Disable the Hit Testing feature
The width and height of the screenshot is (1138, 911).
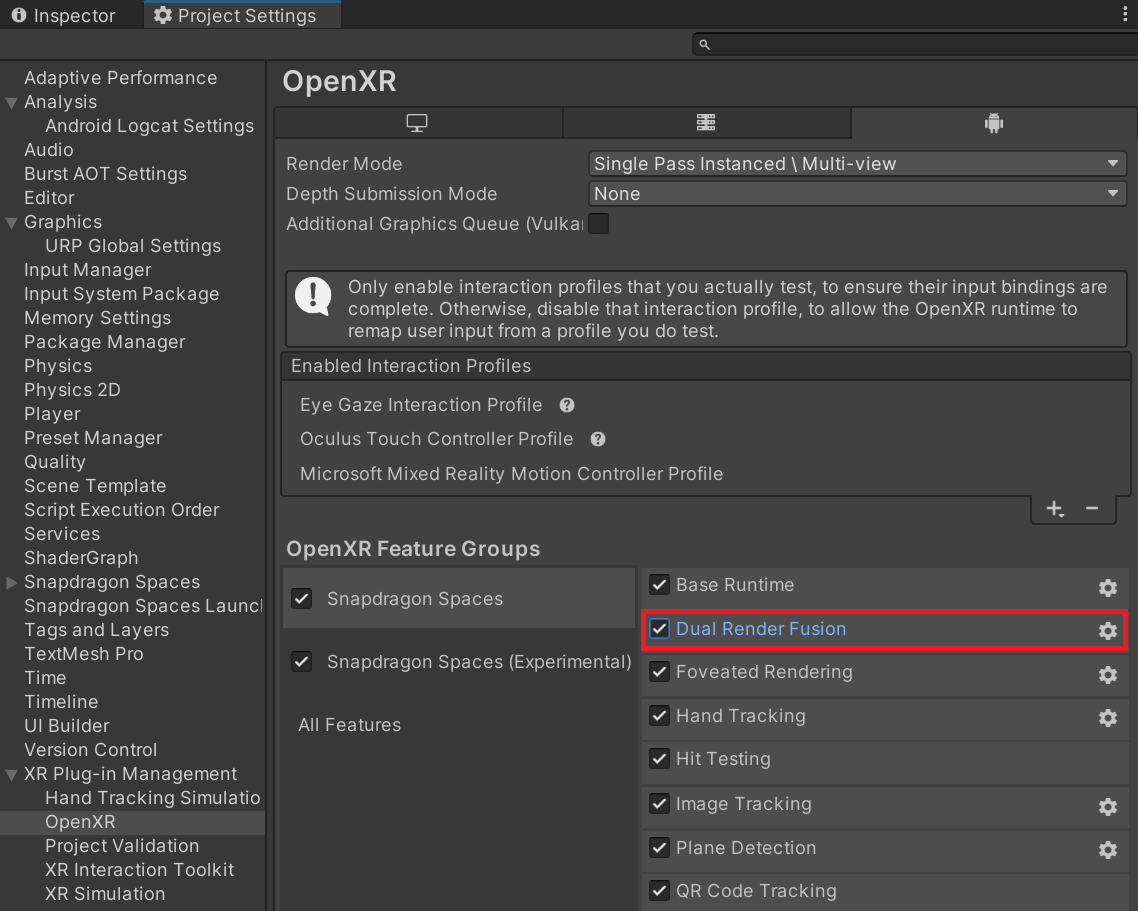tap(659, 759)
